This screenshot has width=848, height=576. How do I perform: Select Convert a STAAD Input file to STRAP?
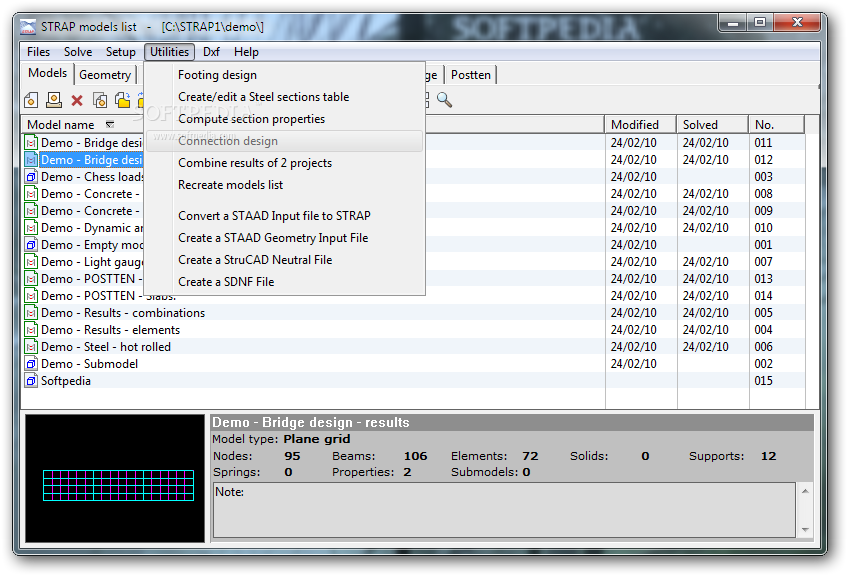point(284,216)
